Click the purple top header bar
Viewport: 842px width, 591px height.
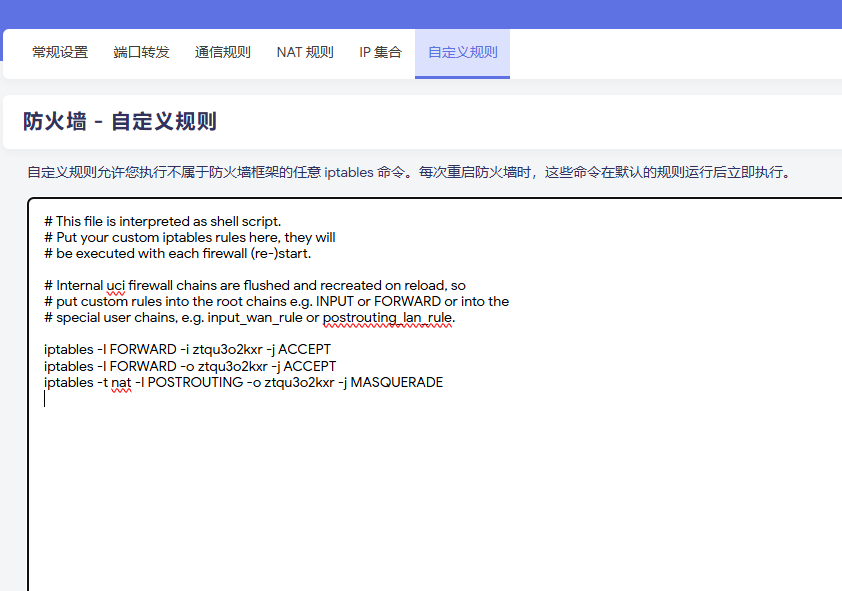(421, 10)
